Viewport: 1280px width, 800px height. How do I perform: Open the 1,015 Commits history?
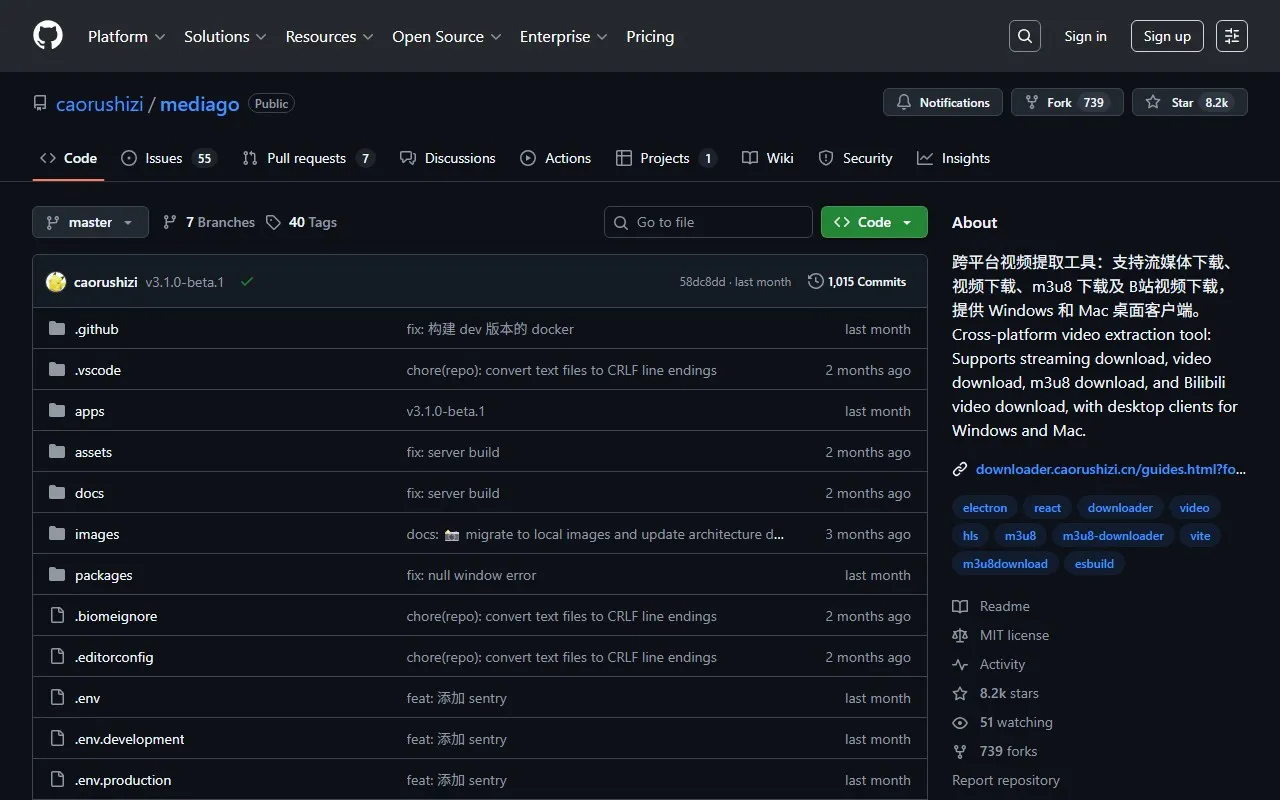point(857,282)
